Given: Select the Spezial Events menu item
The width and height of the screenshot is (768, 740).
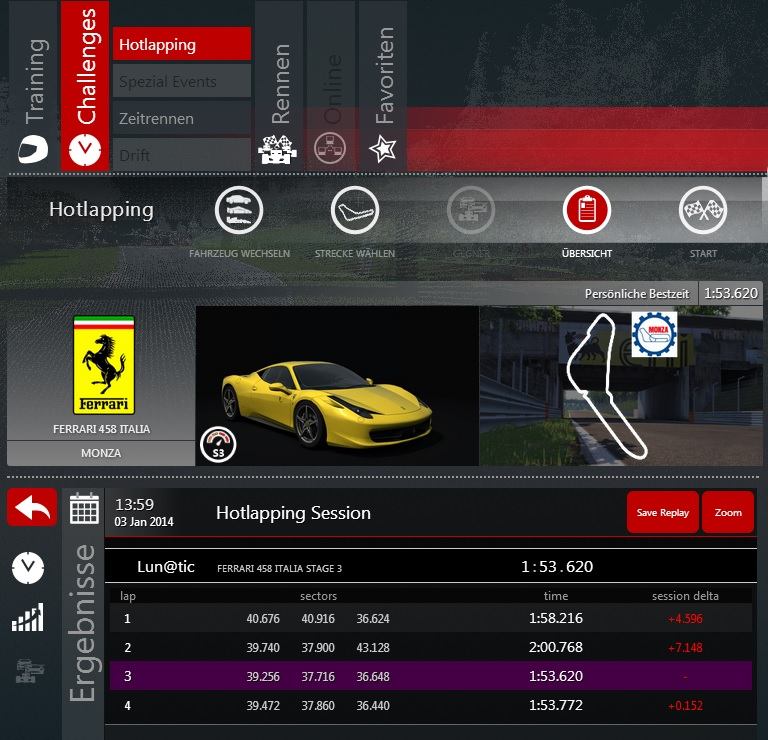Looking at the screenshot, I should point(182,81).
